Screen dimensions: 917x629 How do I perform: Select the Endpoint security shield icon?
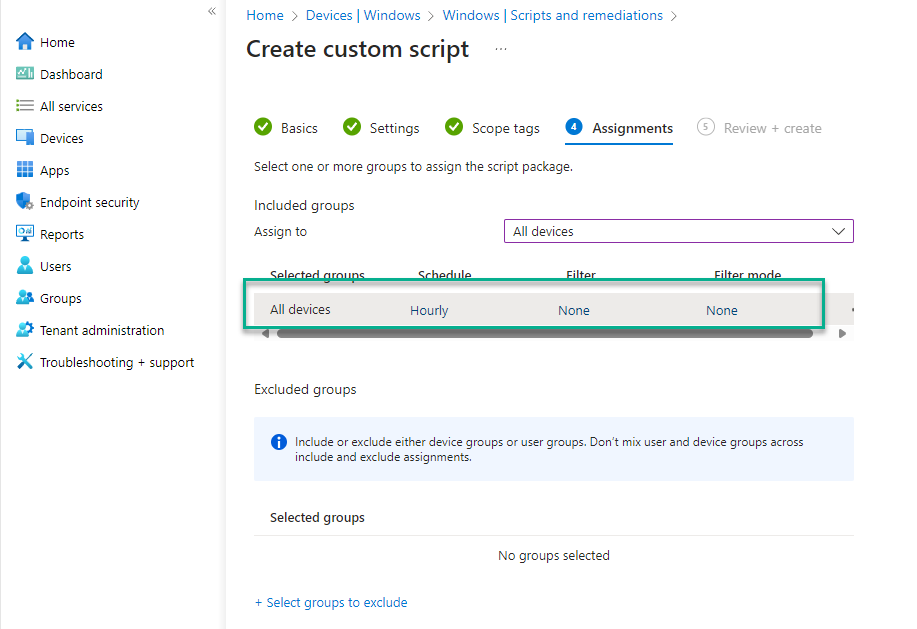pyautogui.click(x=25, y=202)
